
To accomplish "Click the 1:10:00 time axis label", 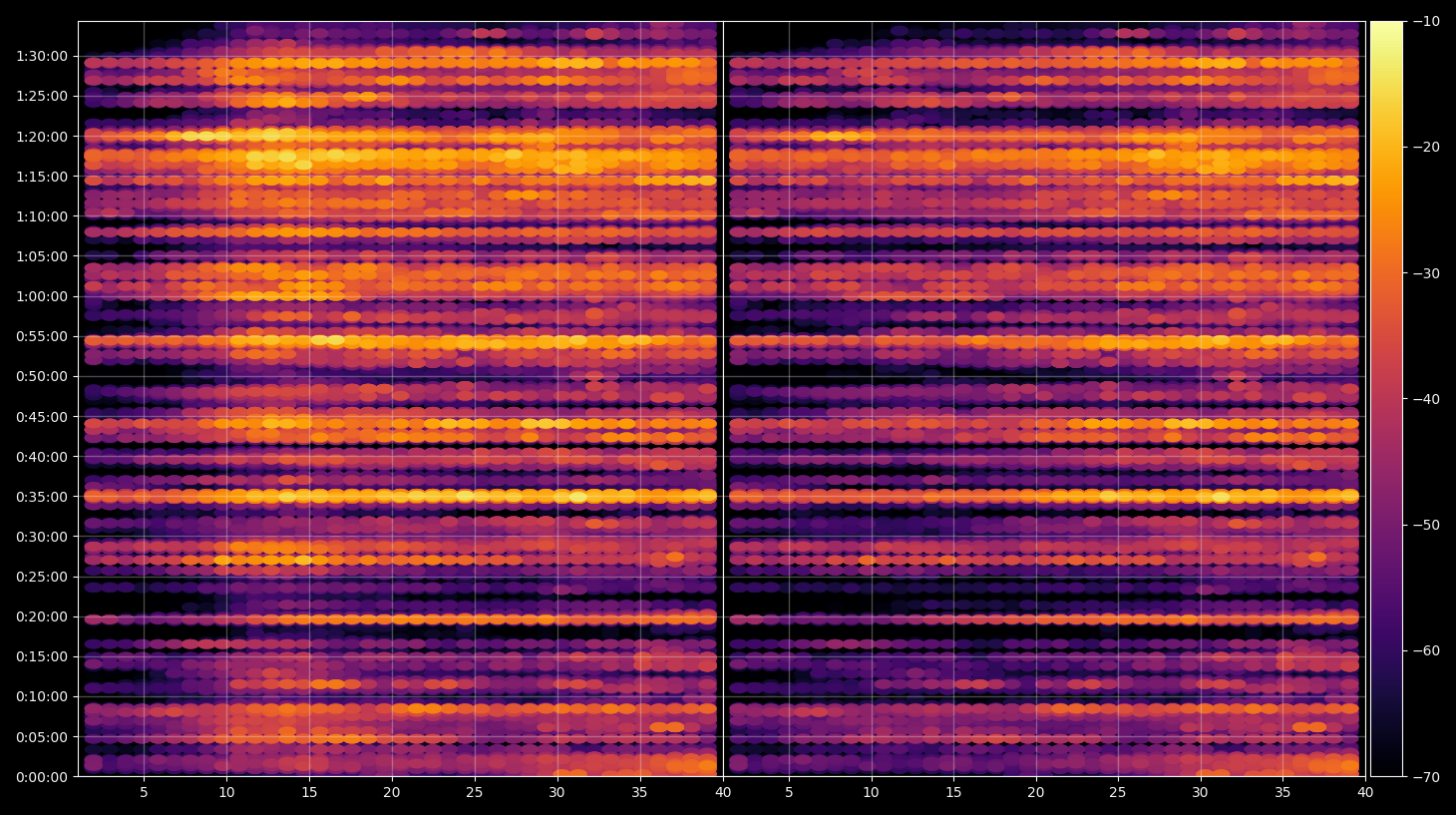I will [42, 216].
